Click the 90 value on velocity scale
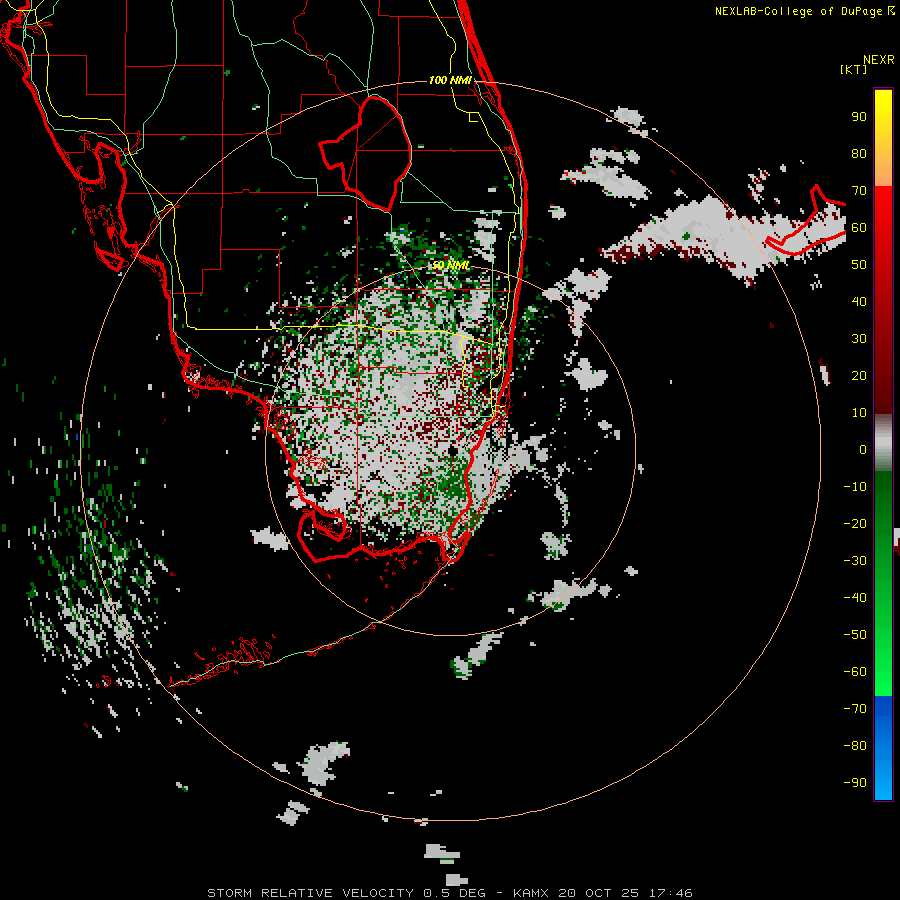 pyautogui.click(x=859, y=117)
